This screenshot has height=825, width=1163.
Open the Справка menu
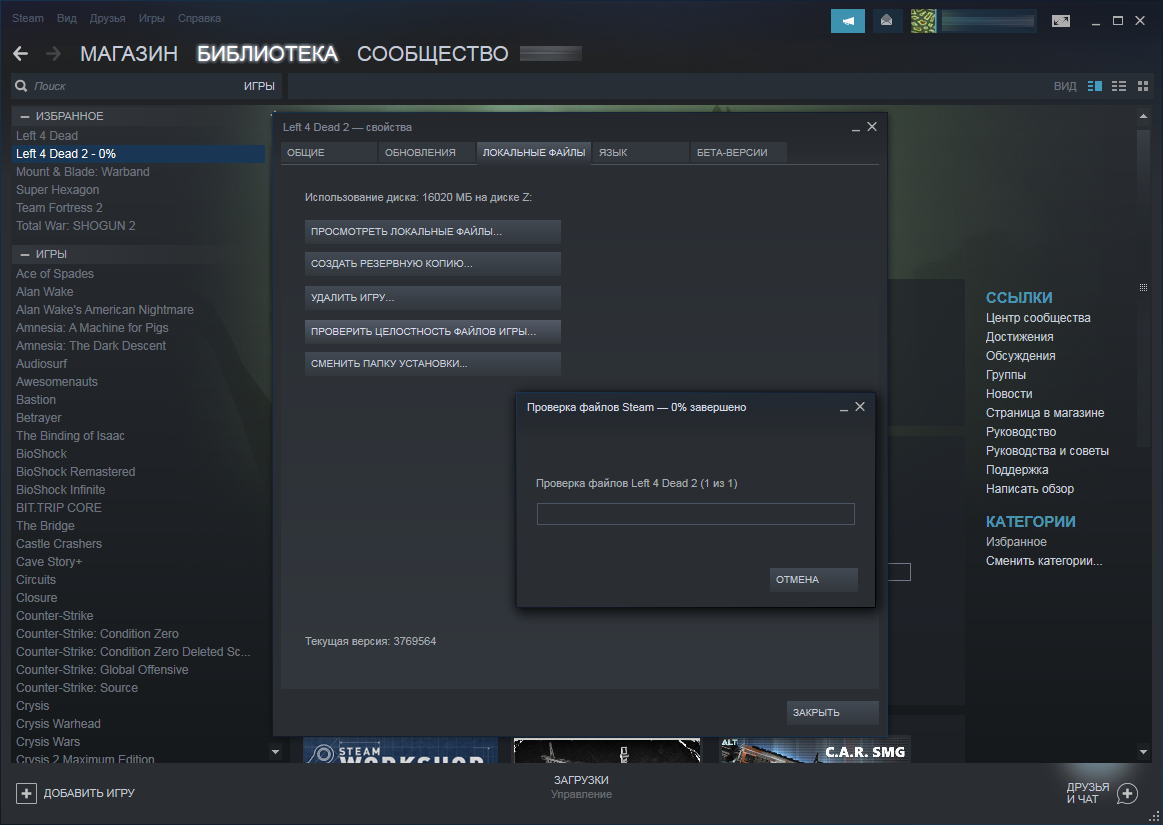tap(199, 18)
